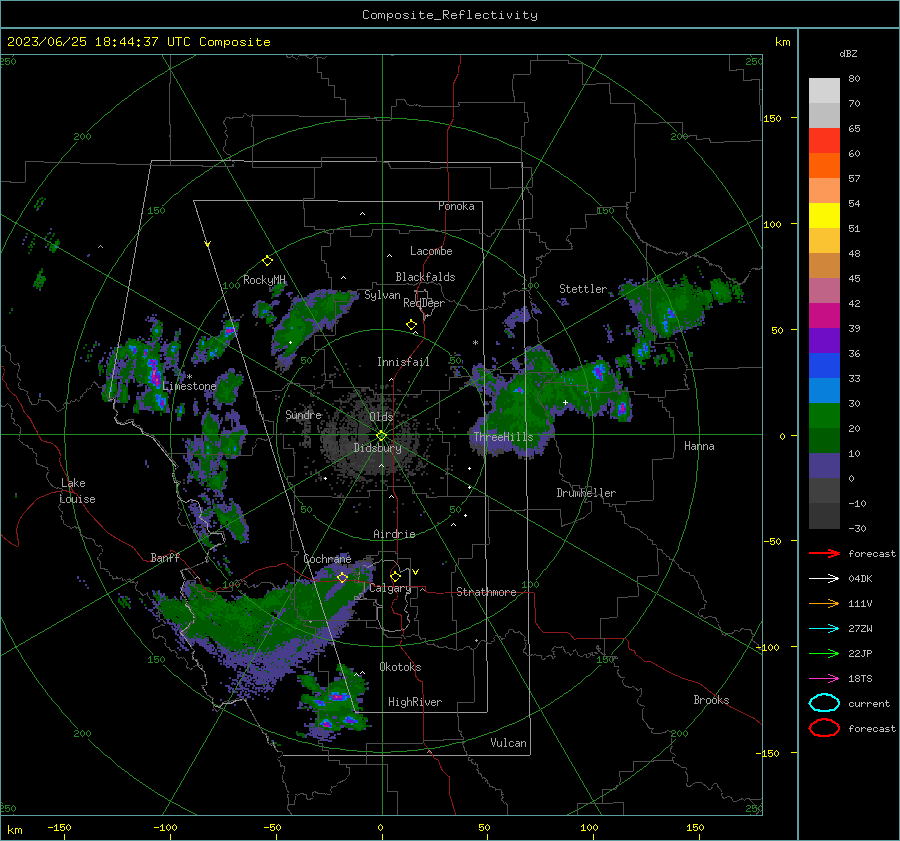The height and width of the screenshot is (841, 900).
Task: Select the cyan 27ZW arrow icon
Action: pyautogui.click(x=824, y=629)
